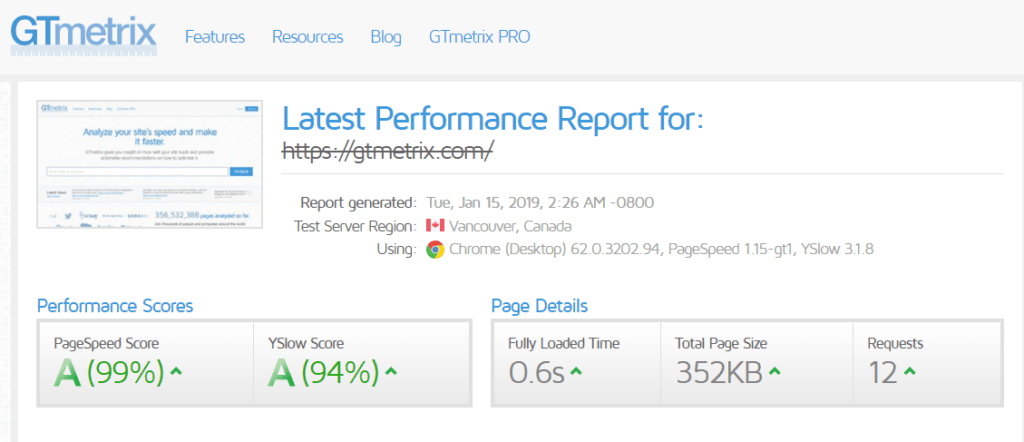Image resolution: width=1024 pixels, height=442 pixels.
Task: Go to the Blog page
Action: [x=386, y=37]
